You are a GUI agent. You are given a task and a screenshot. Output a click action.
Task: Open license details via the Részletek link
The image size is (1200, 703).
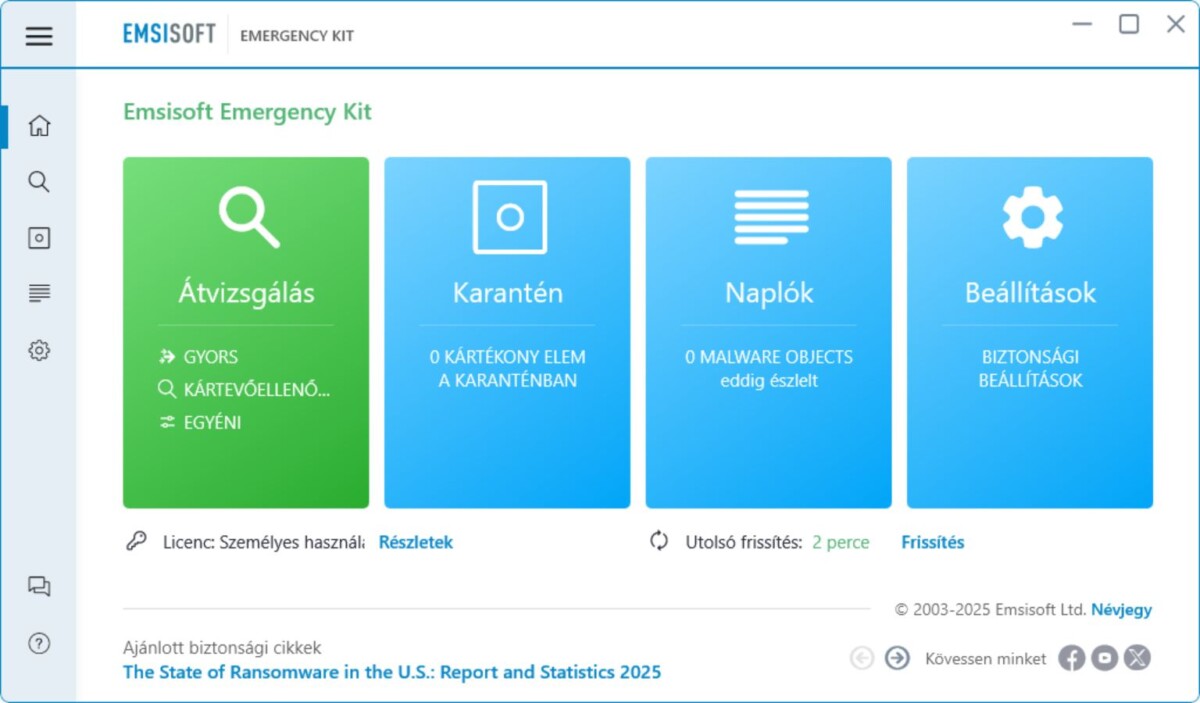(x=416, y=542)
